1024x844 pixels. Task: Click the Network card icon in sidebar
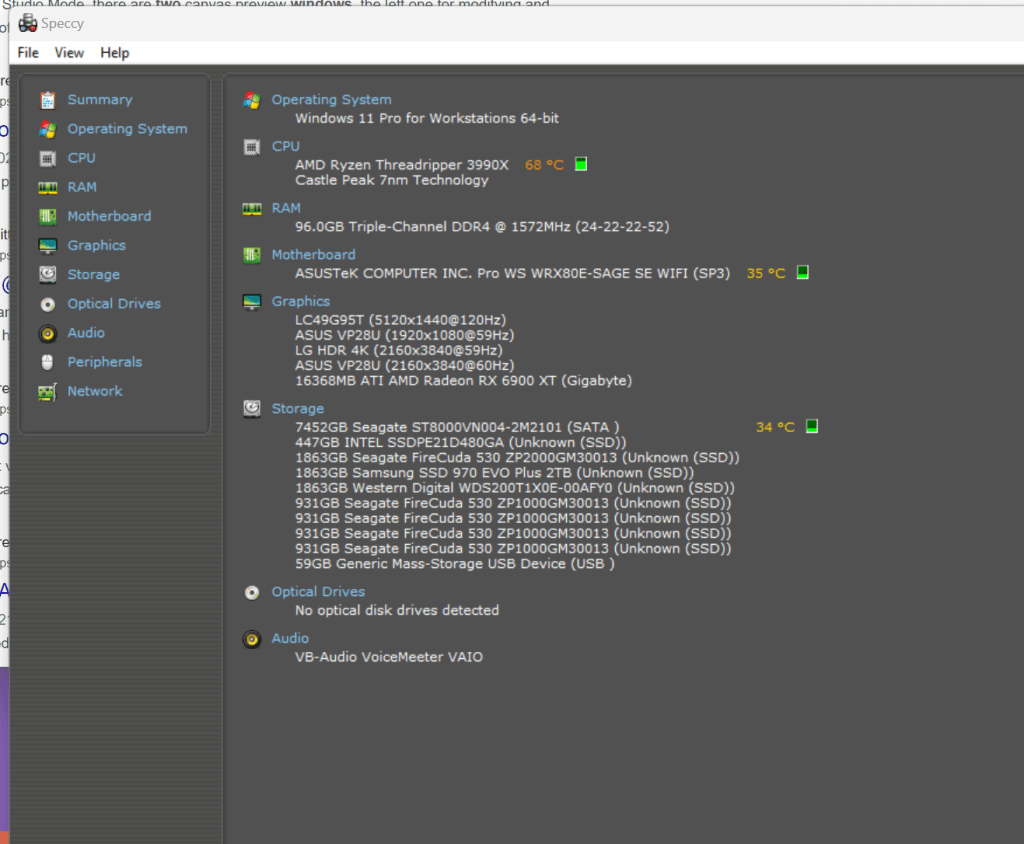click(x=47, y=392)
